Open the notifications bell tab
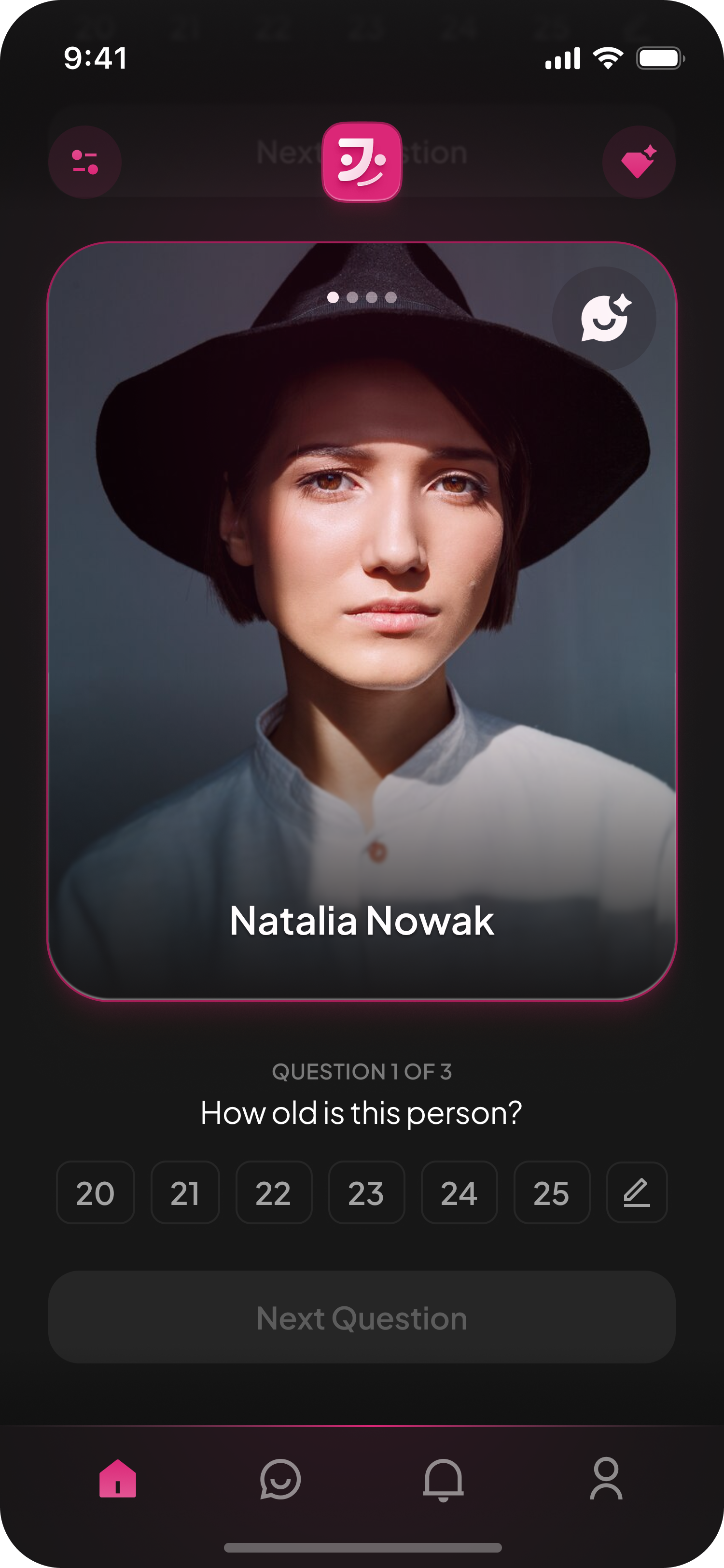Viewport: 724px width, 1568px height. [x=443, y=1480]
